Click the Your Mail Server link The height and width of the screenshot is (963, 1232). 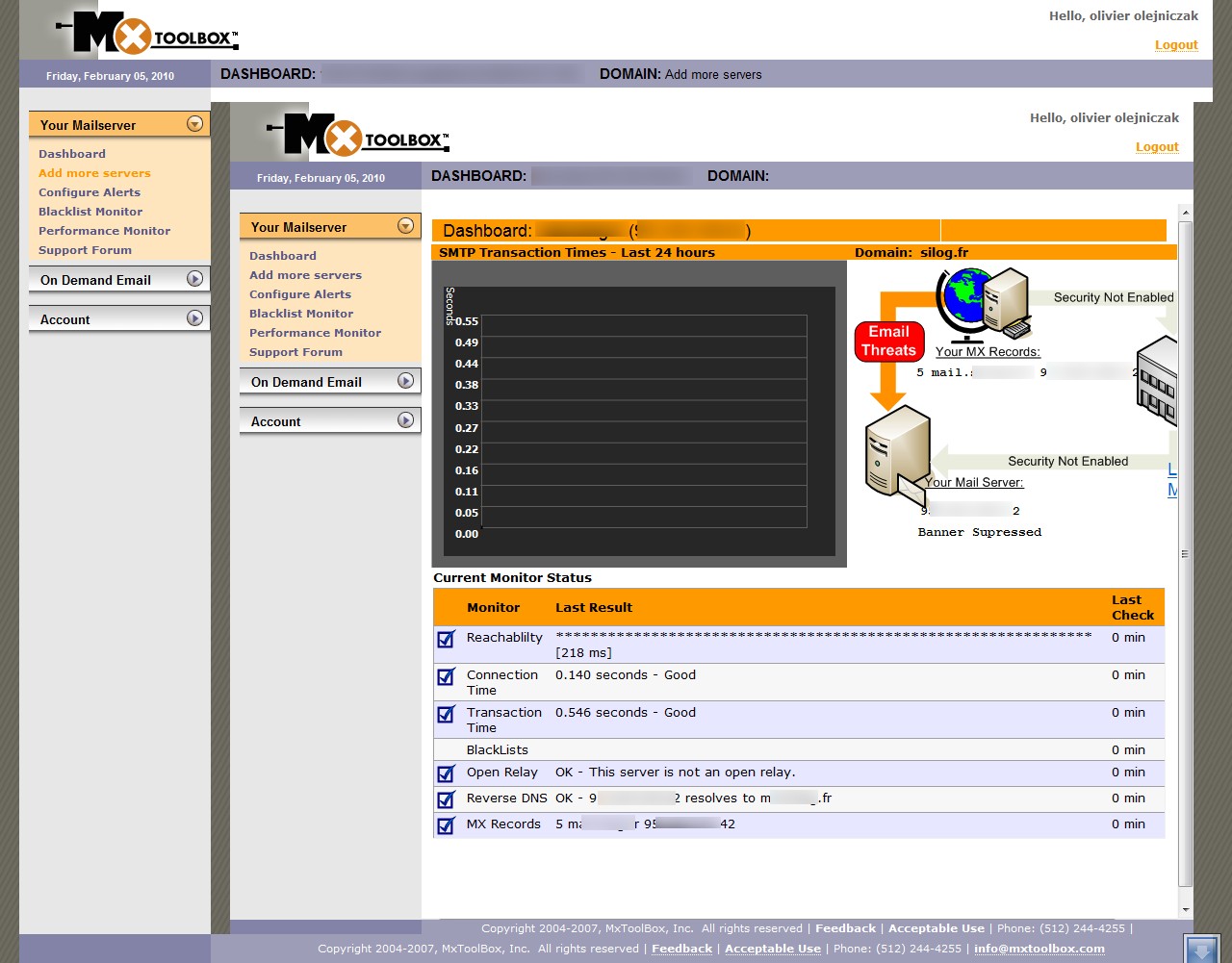(x=974, y=483)
